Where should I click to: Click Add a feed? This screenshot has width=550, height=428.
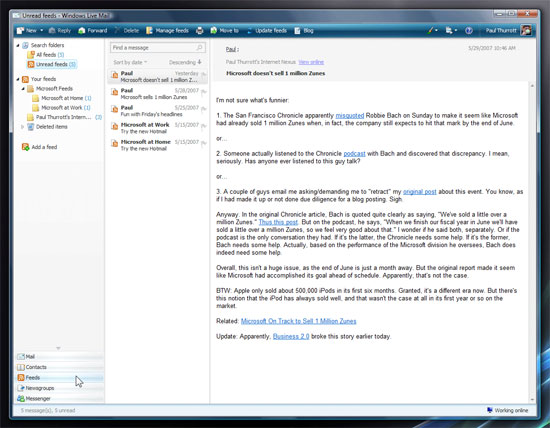39,147
